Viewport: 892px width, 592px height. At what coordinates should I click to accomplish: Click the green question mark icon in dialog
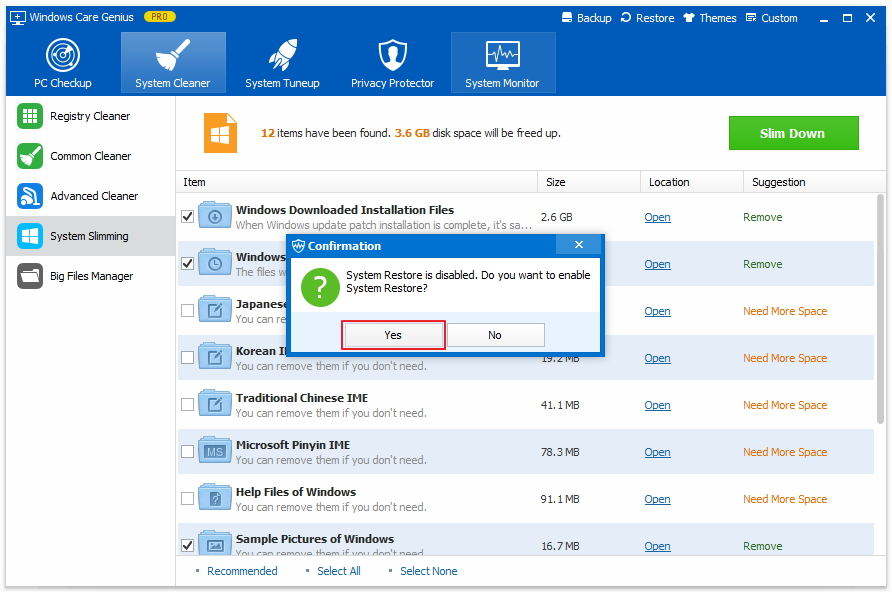click(320, 287)
